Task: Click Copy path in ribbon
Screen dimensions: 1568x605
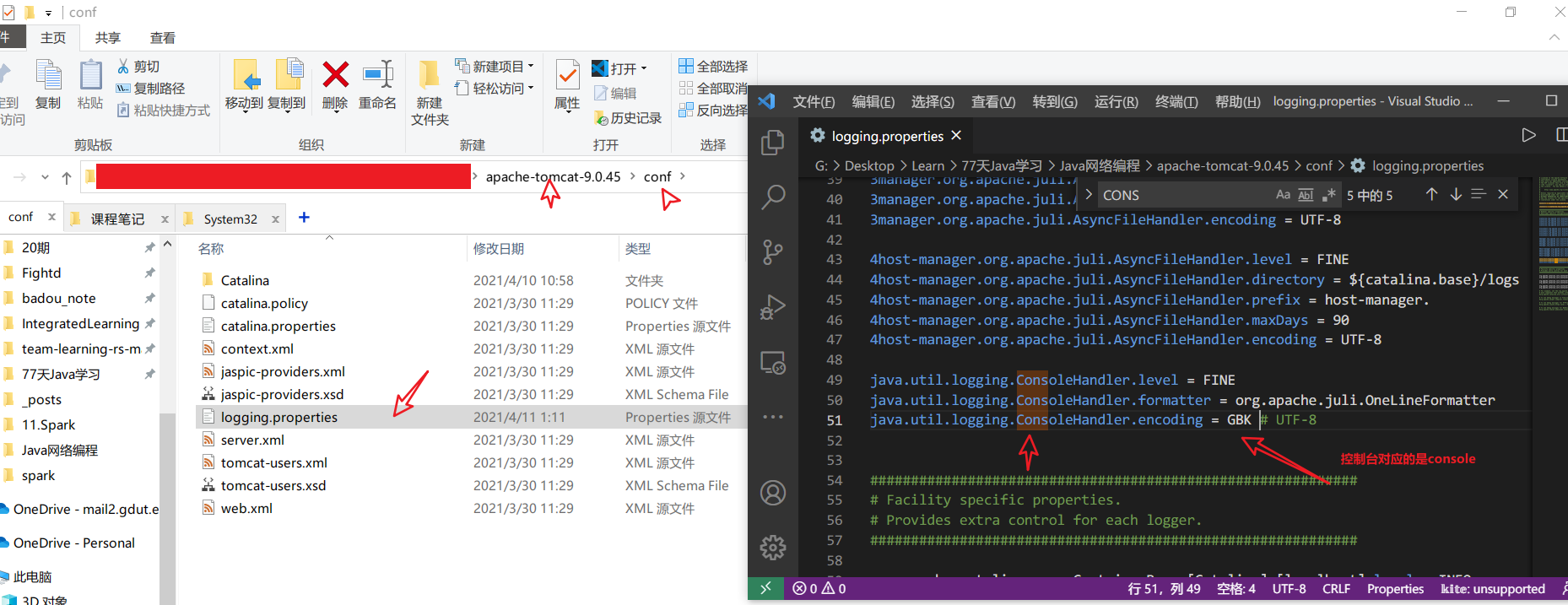Action: (x=151, y=89)
